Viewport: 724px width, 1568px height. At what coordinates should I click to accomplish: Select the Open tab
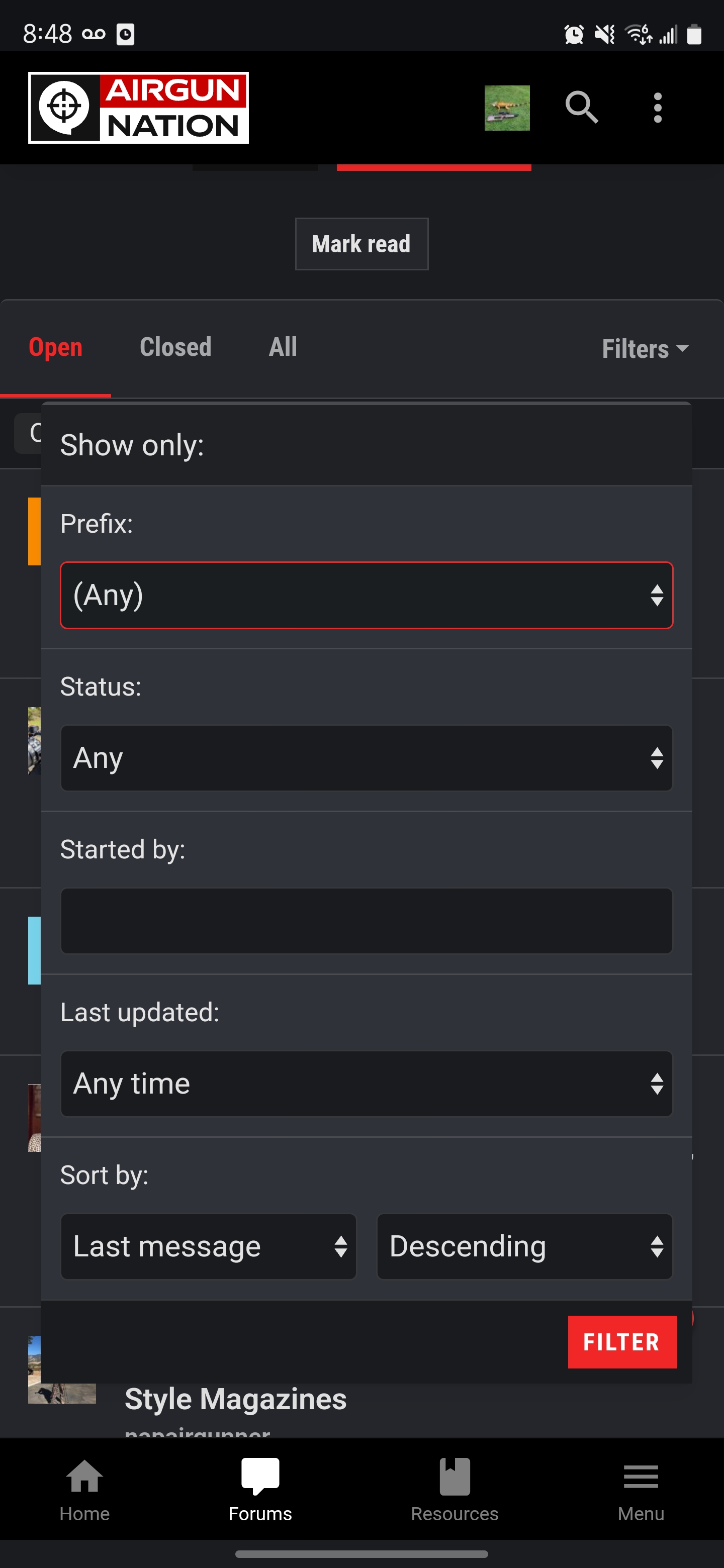[55, 348]
